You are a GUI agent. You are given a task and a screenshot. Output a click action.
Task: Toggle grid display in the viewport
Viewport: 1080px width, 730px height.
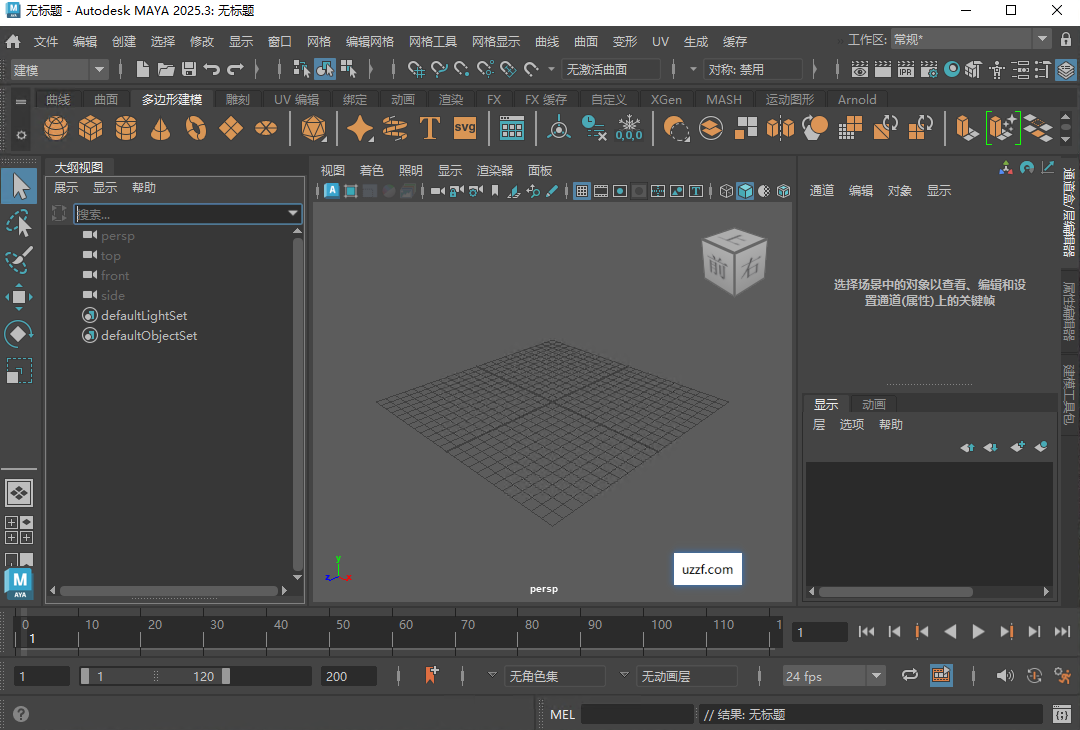tap(581, 190)
